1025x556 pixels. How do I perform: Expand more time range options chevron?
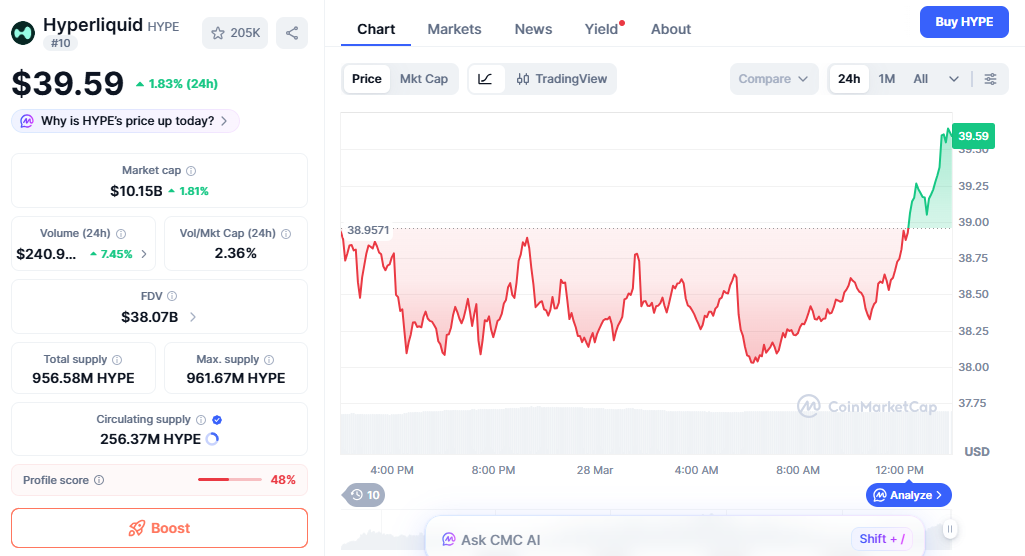click(x=954, y=79)
